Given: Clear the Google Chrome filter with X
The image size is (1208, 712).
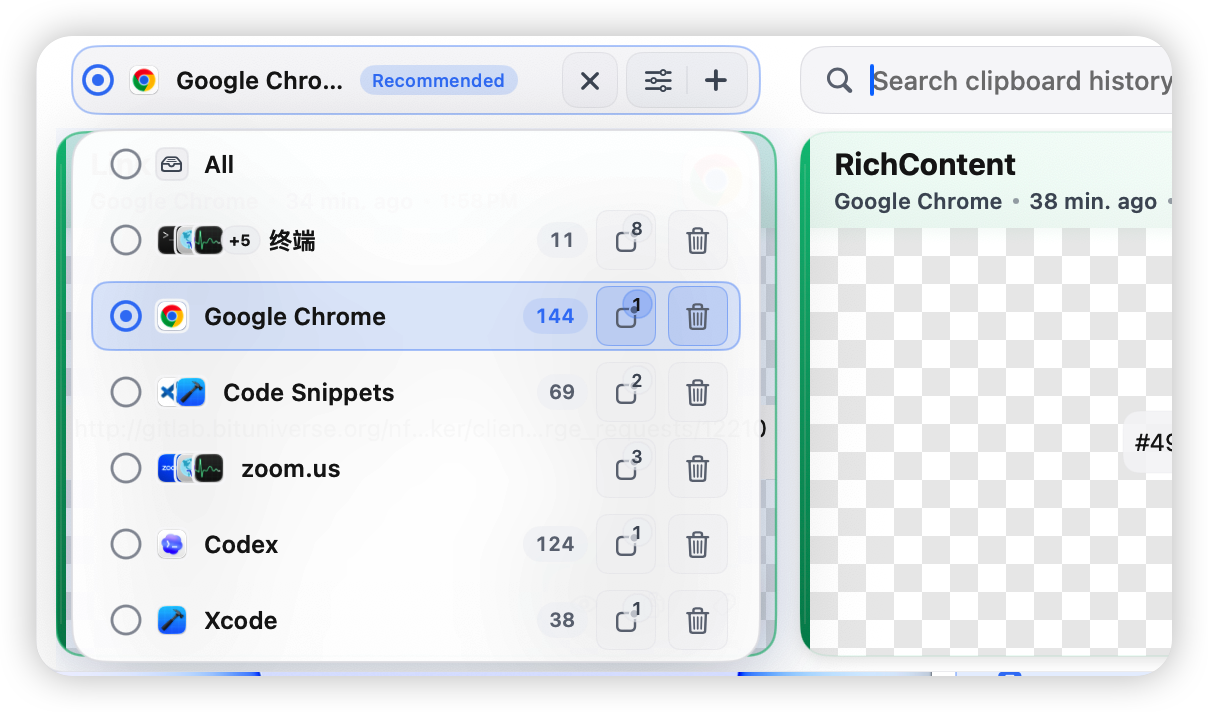Looking at the screenshot, I should 590,80.
